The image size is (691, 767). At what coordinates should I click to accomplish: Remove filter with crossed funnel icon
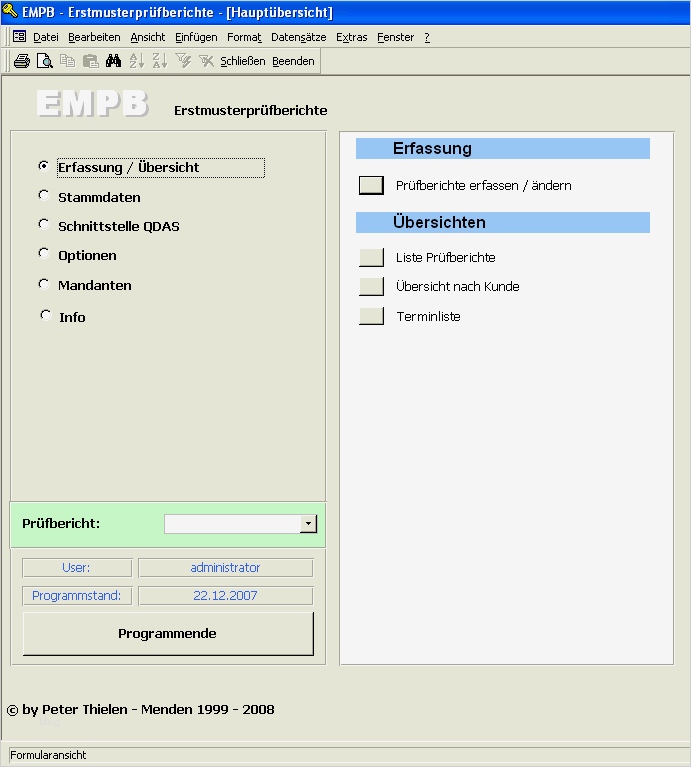tap(206, 61)
